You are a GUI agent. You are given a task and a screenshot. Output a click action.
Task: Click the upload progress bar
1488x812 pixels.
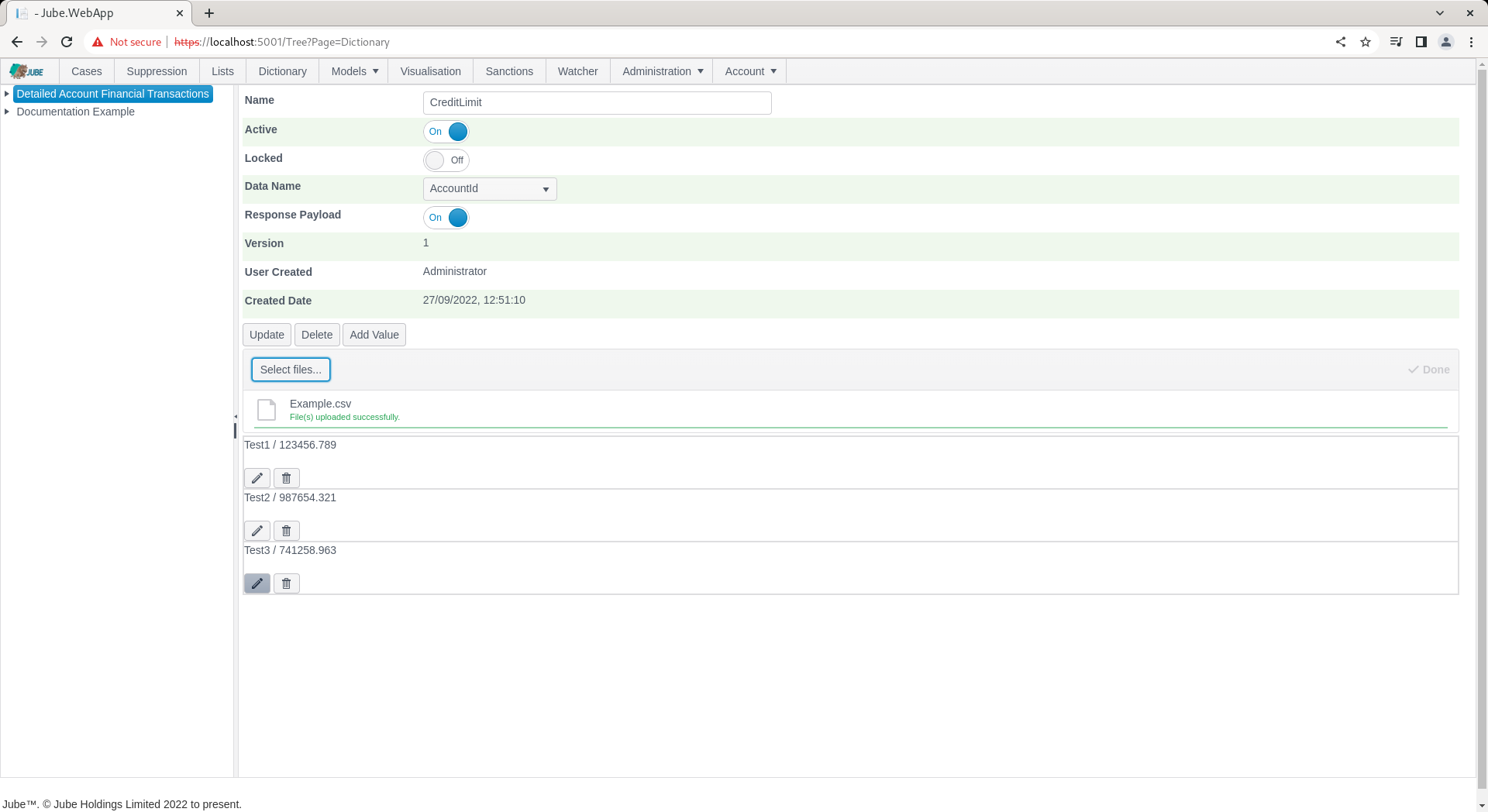[851, 427]
